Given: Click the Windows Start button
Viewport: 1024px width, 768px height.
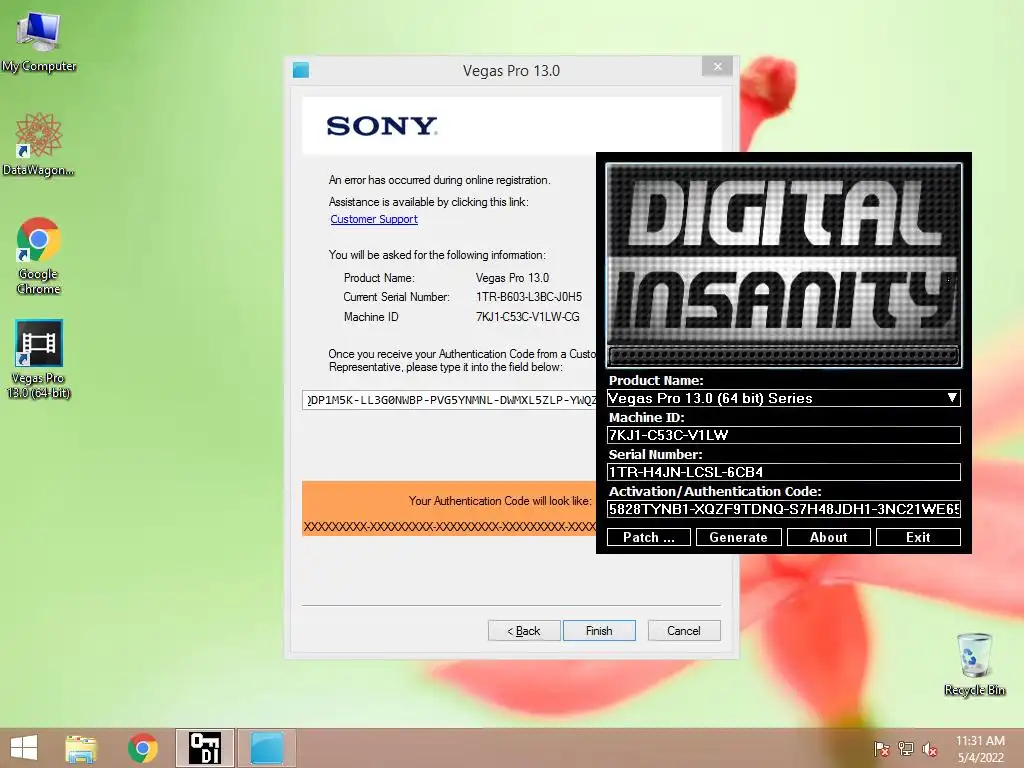Looking at the screenshot, I should [x=24, y=748].
